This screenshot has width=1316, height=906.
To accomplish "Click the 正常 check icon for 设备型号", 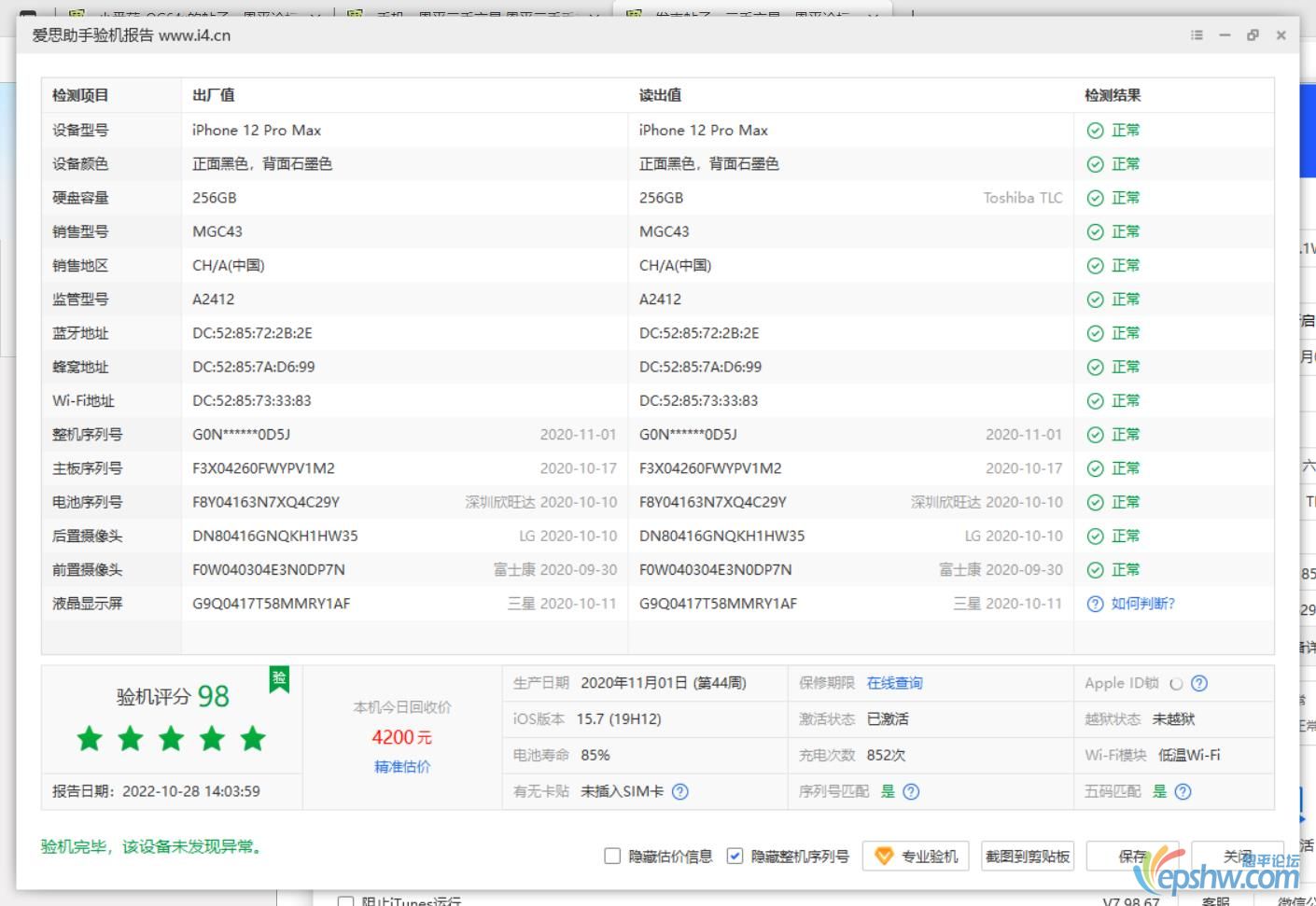I will coord(1096,131).
